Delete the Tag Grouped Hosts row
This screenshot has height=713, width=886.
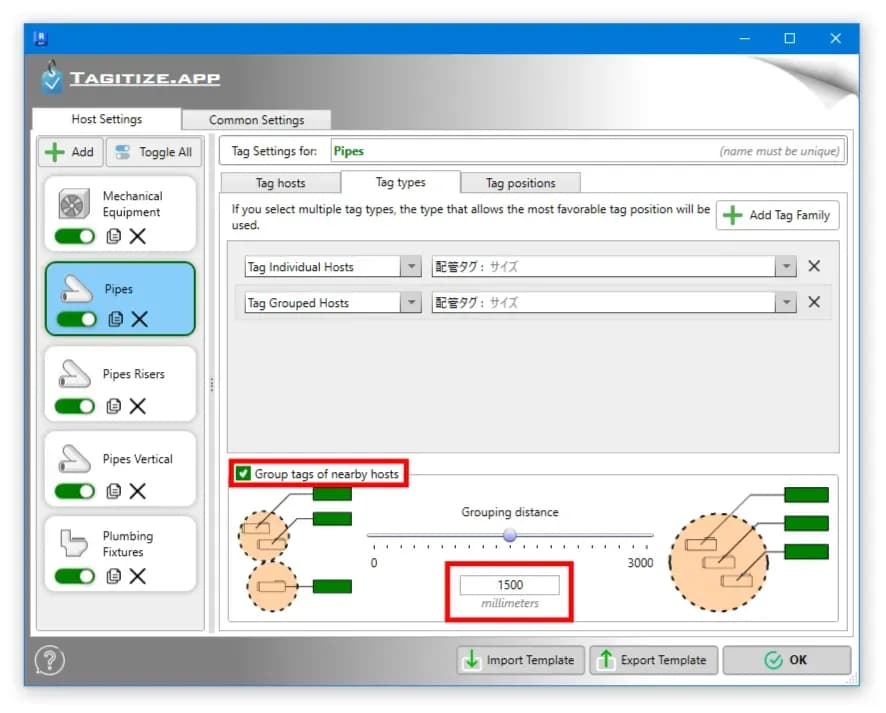tap(814, 302)
